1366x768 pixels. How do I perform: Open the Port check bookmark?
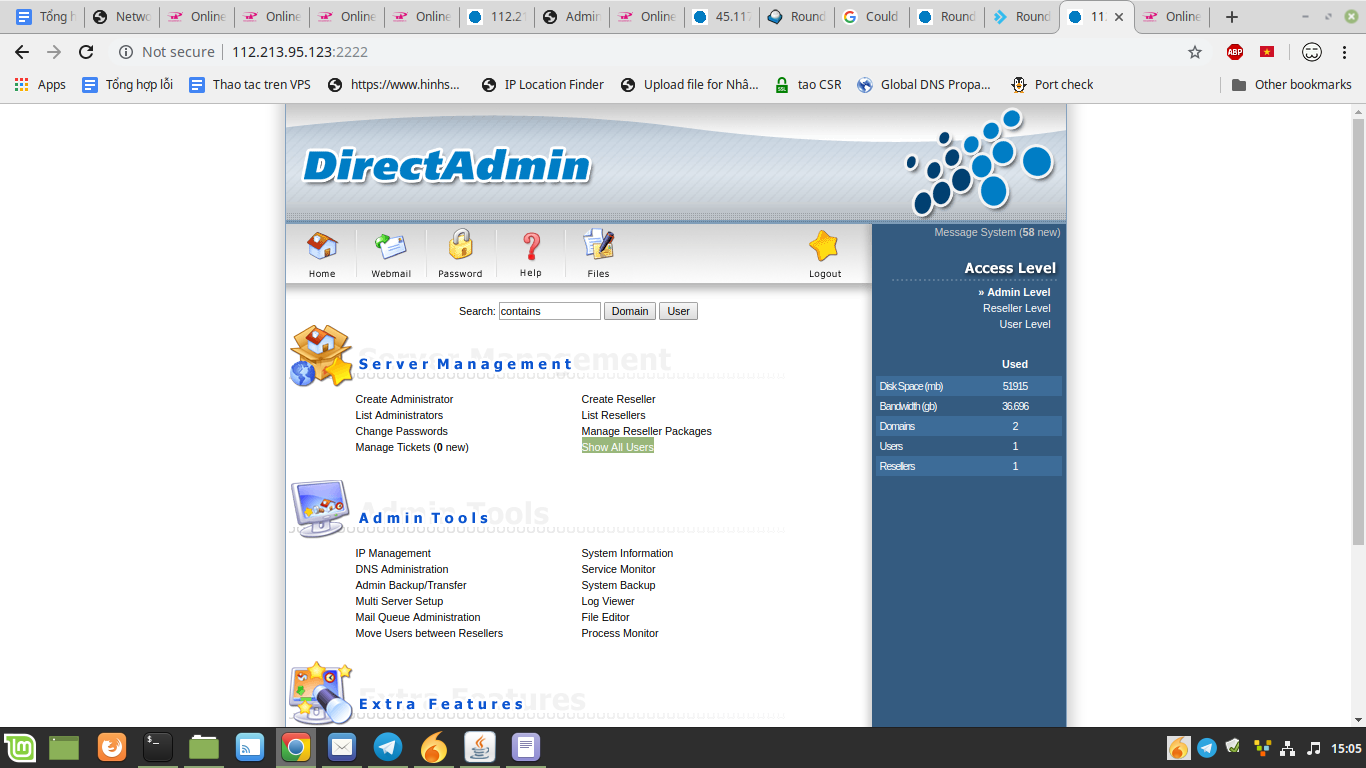click(1053, 85)
